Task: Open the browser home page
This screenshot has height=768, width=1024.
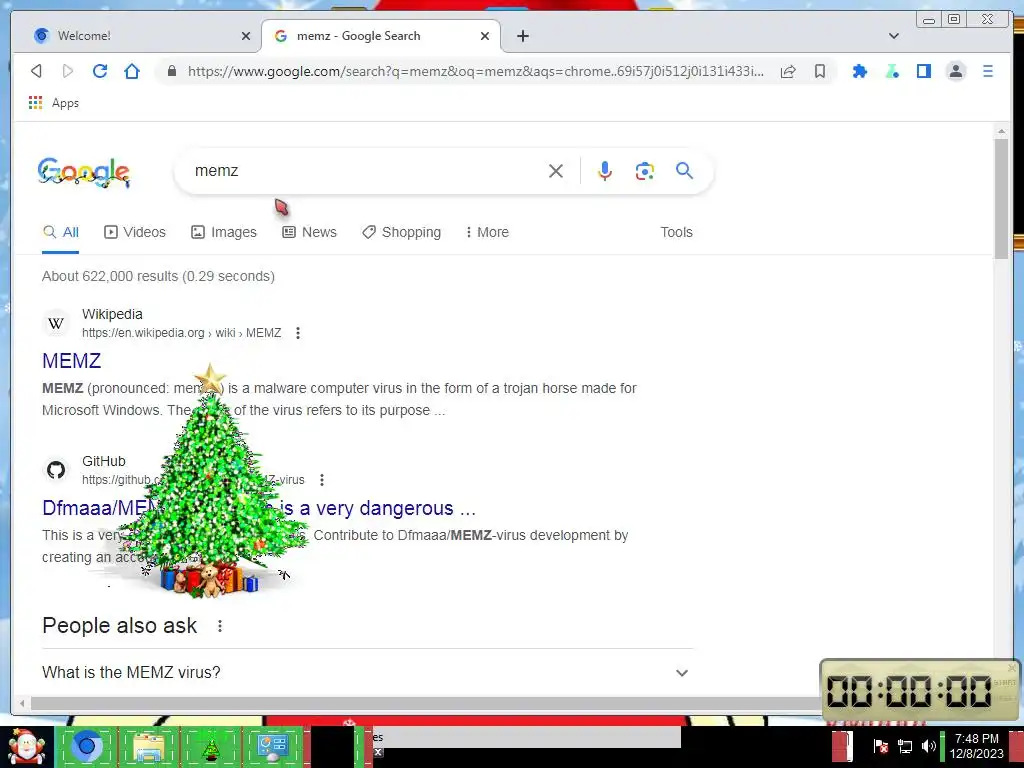Action: 132,71
